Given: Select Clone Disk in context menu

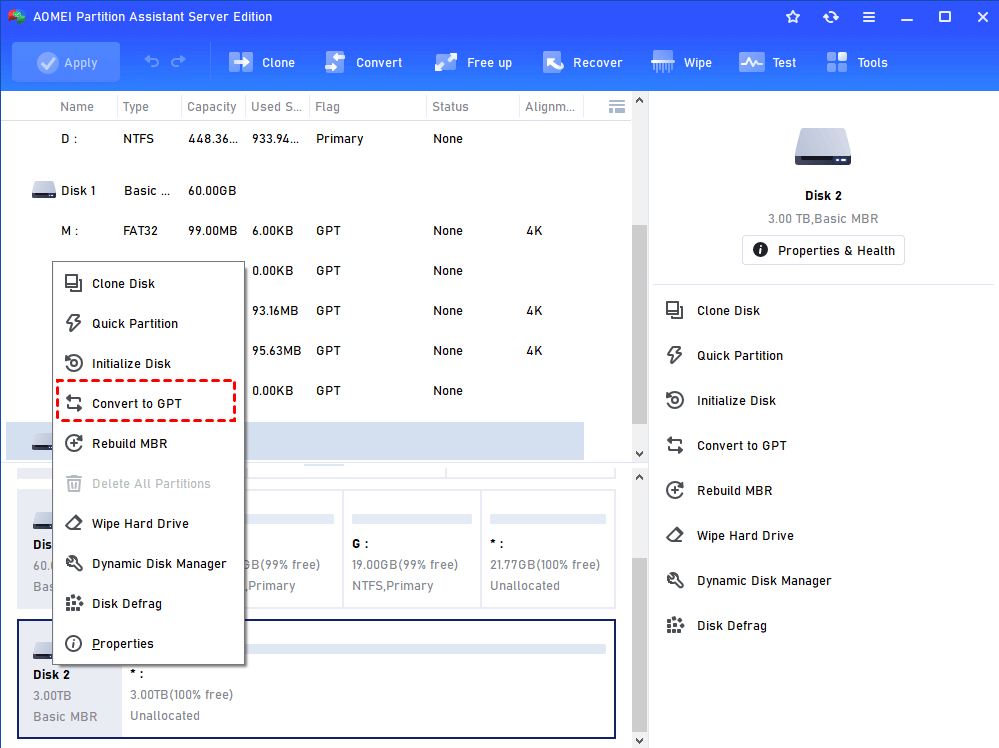Looking at the screenshot, I should [x=148, y=284].
